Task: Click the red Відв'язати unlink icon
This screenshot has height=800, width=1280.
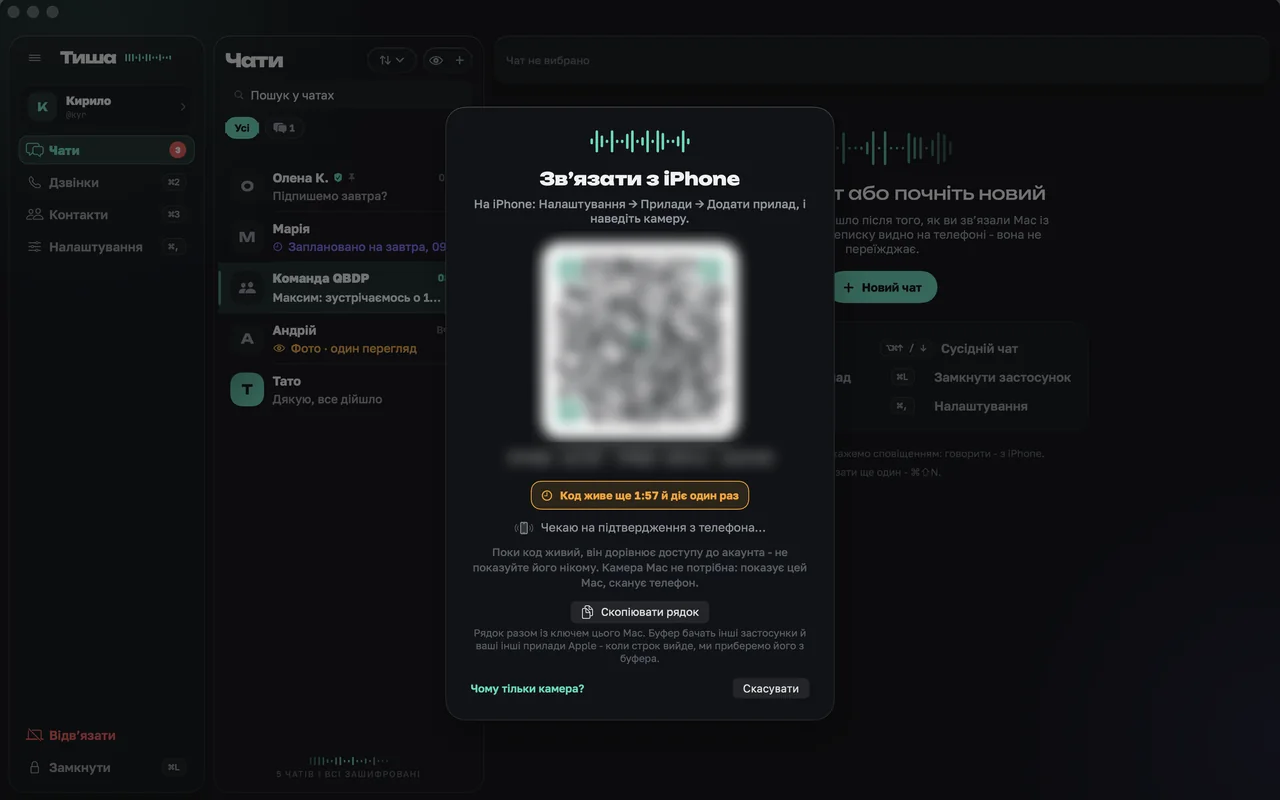Action: [35, 735]
